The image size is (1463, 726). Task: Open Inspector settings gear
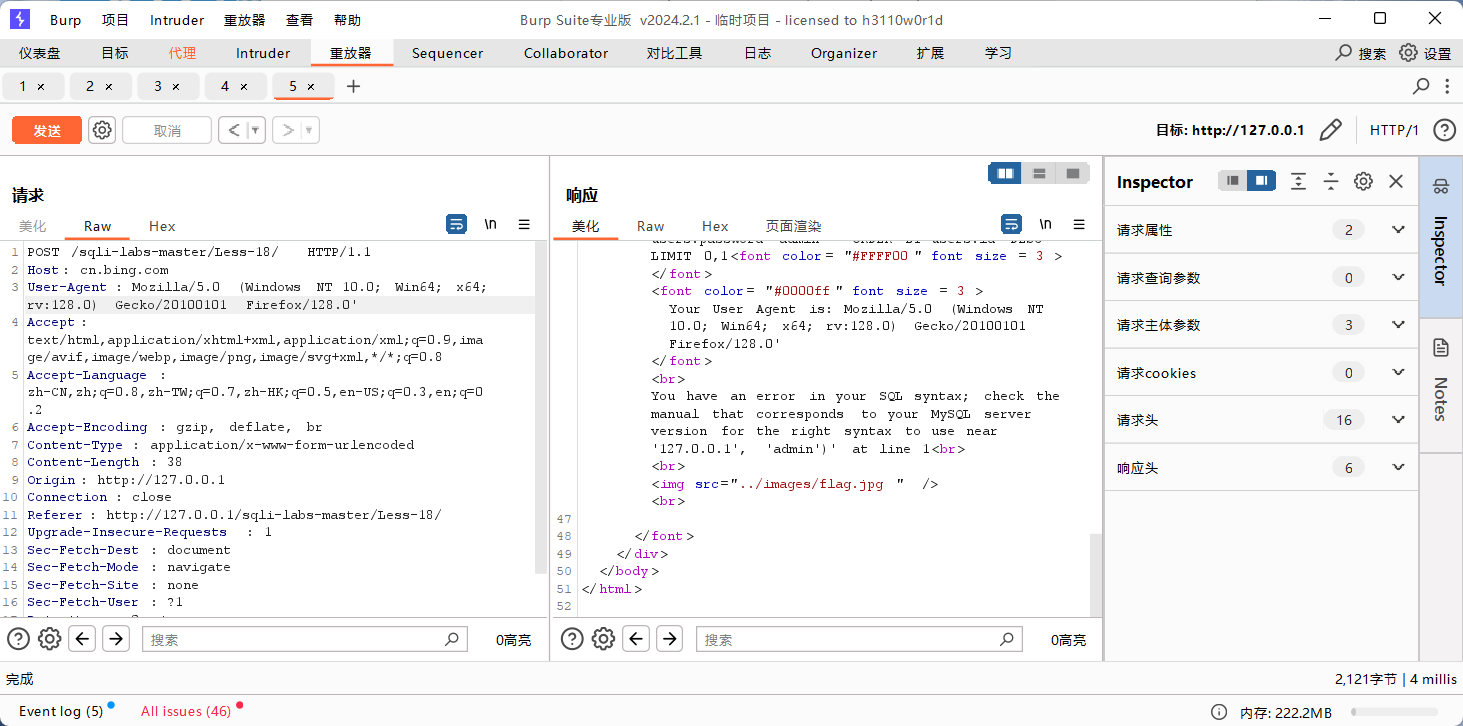coord(1363,181)
